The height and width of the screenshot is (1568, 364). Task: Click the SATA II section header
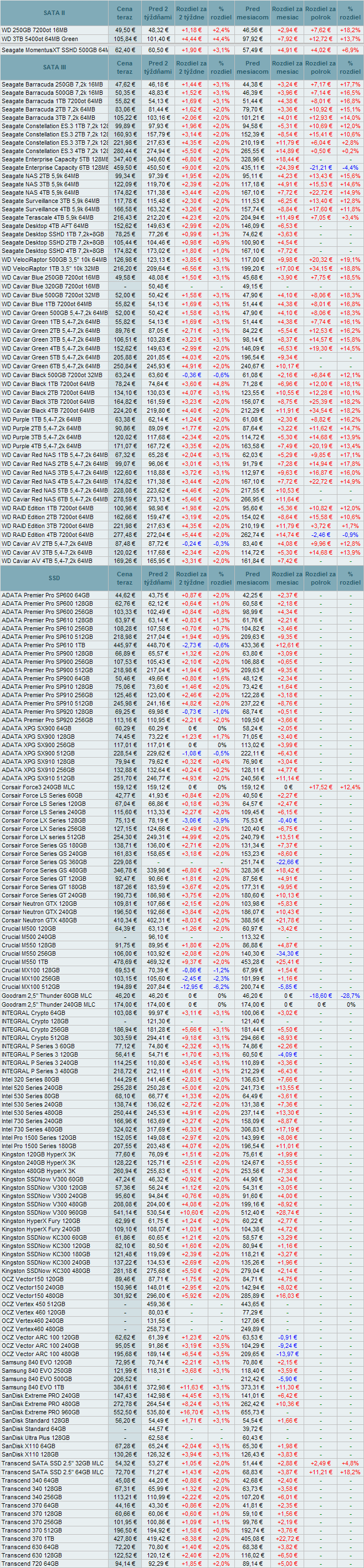[54, 13]
